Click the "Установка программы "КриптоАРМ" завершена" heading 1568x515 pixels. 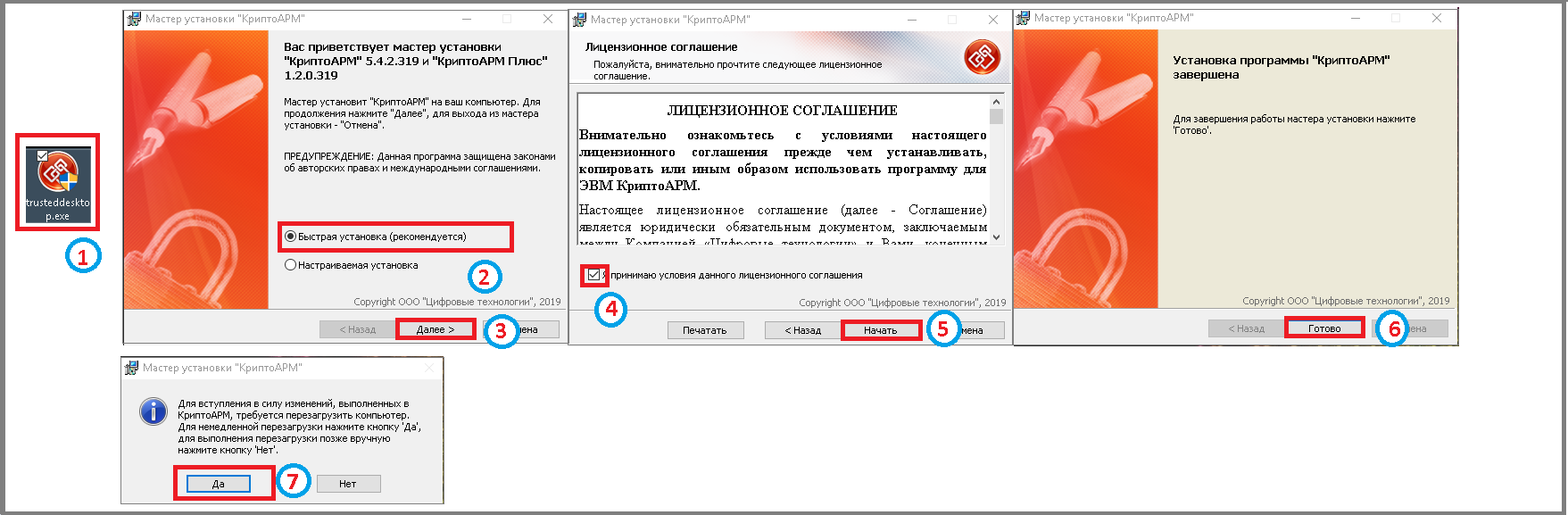(x=1282, y=67)
